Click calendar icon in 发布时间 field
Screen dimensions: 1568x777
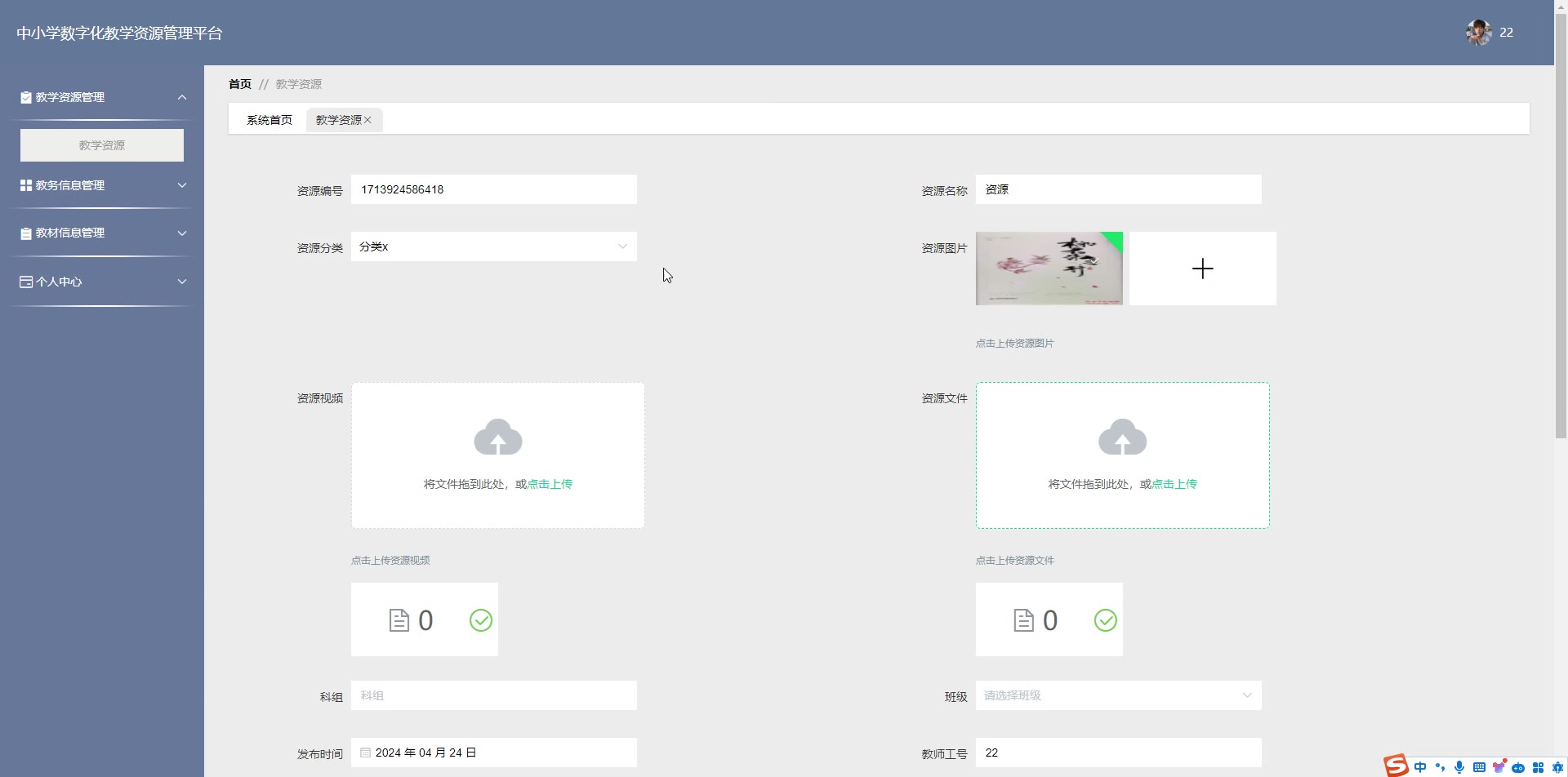[365, 753]
